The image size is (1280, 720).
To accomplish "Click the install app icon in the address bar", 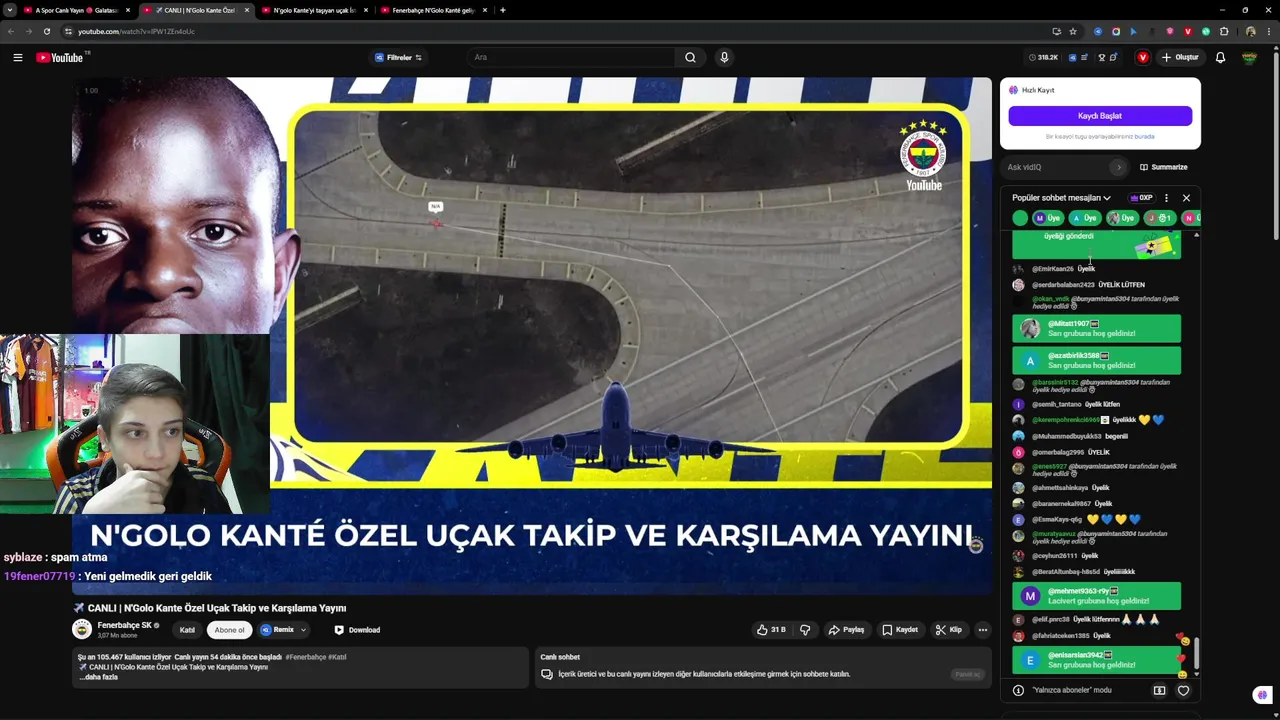I will point(1056,31).
